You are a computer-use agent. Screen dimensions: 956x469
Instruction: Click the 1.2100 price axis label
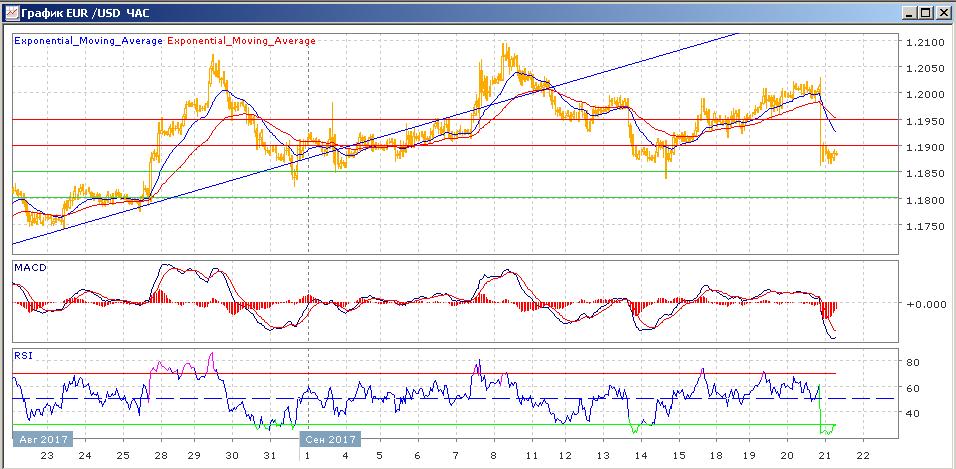[x=922, y=42]
